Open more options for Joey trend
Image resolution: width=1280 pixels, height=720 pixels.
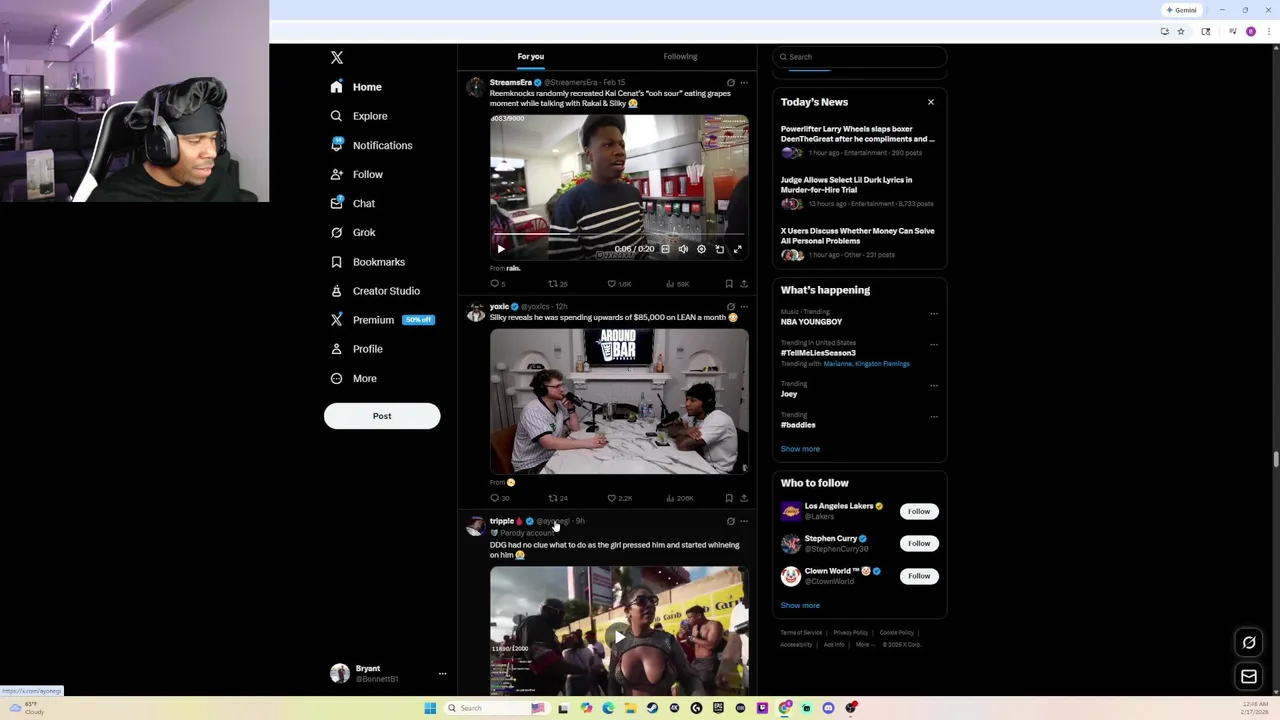click(934, 386)
